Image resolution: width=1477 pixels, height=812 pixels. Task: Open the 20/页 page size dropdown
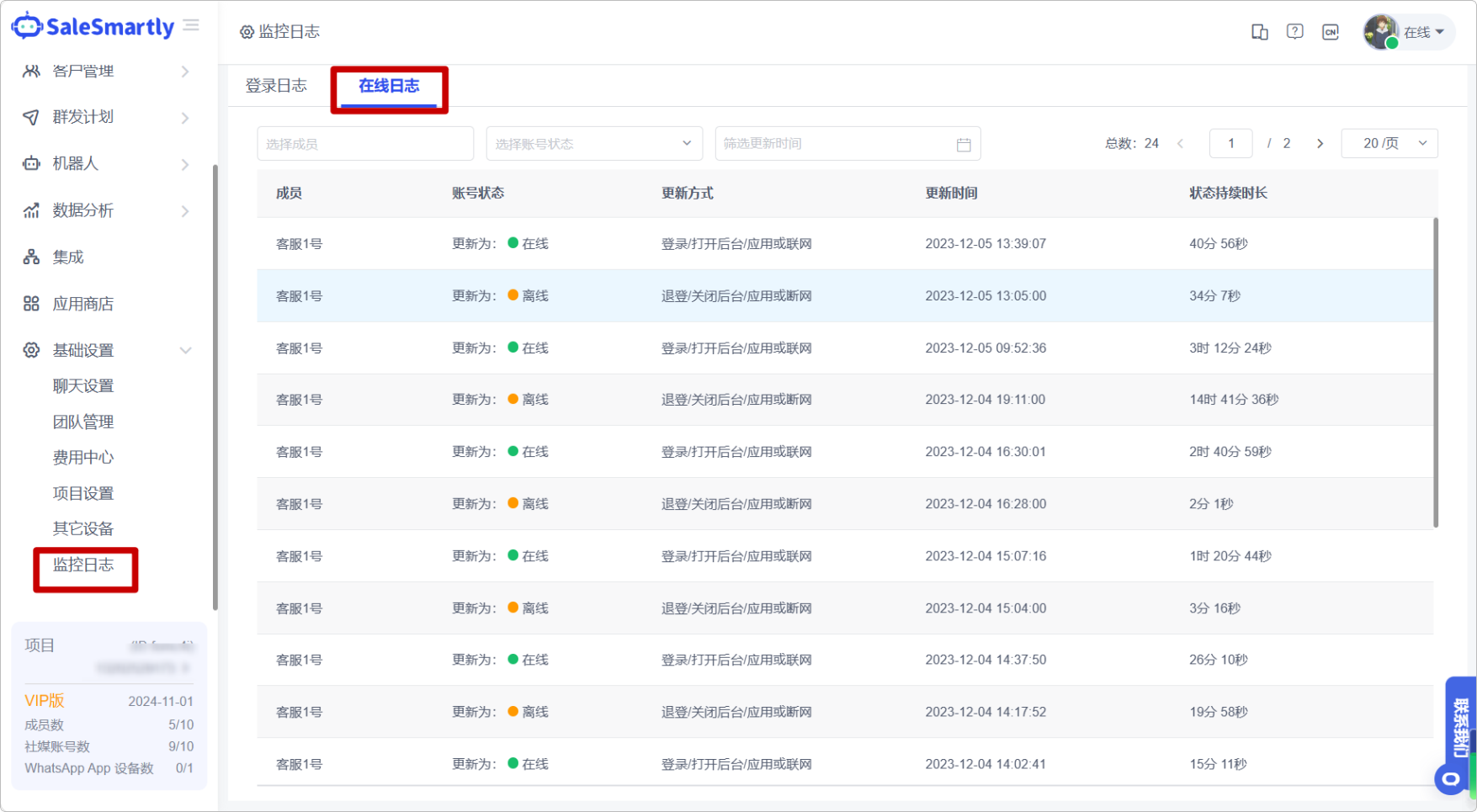[1389, 144]
